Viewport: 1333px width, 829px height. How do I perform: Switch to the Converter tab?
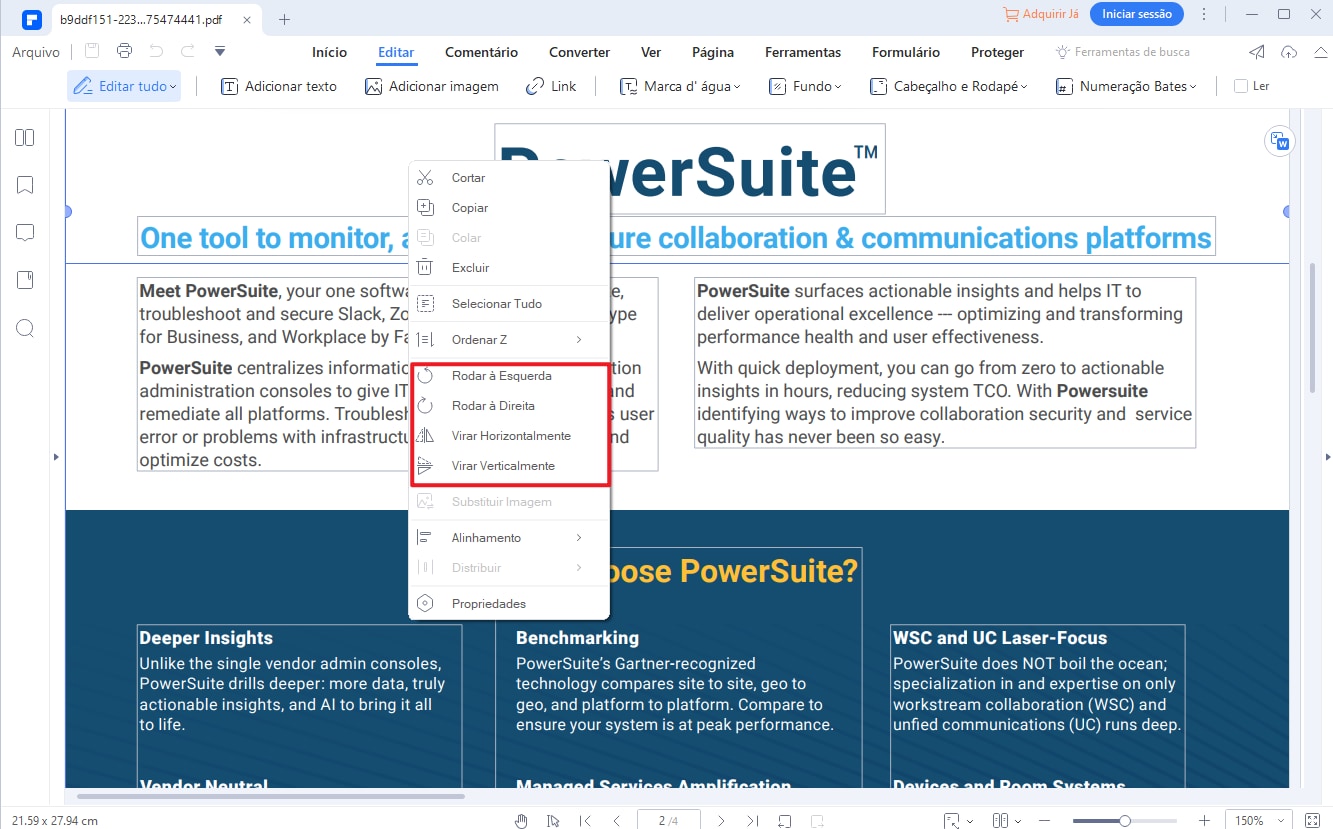point(579,52)
